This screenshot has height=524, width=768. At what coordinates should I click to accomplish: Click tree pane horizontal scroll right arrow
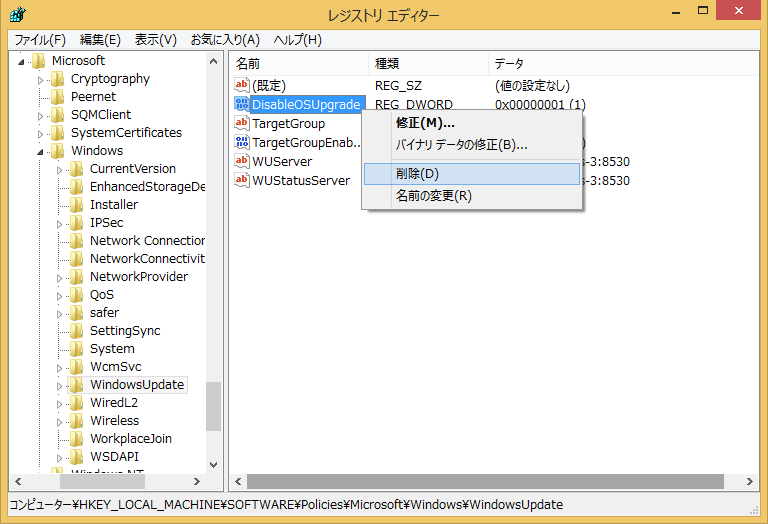click(197, 481)
